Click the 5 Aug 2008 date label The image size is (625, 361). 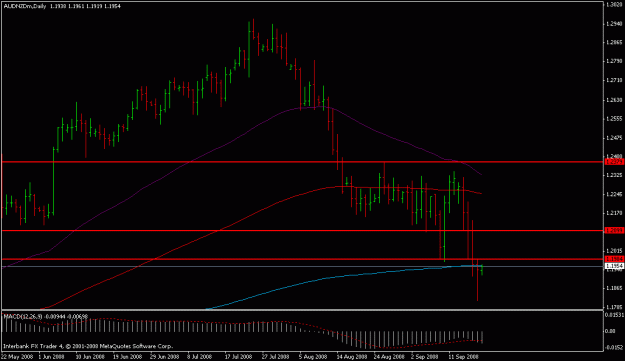(313, 357)
